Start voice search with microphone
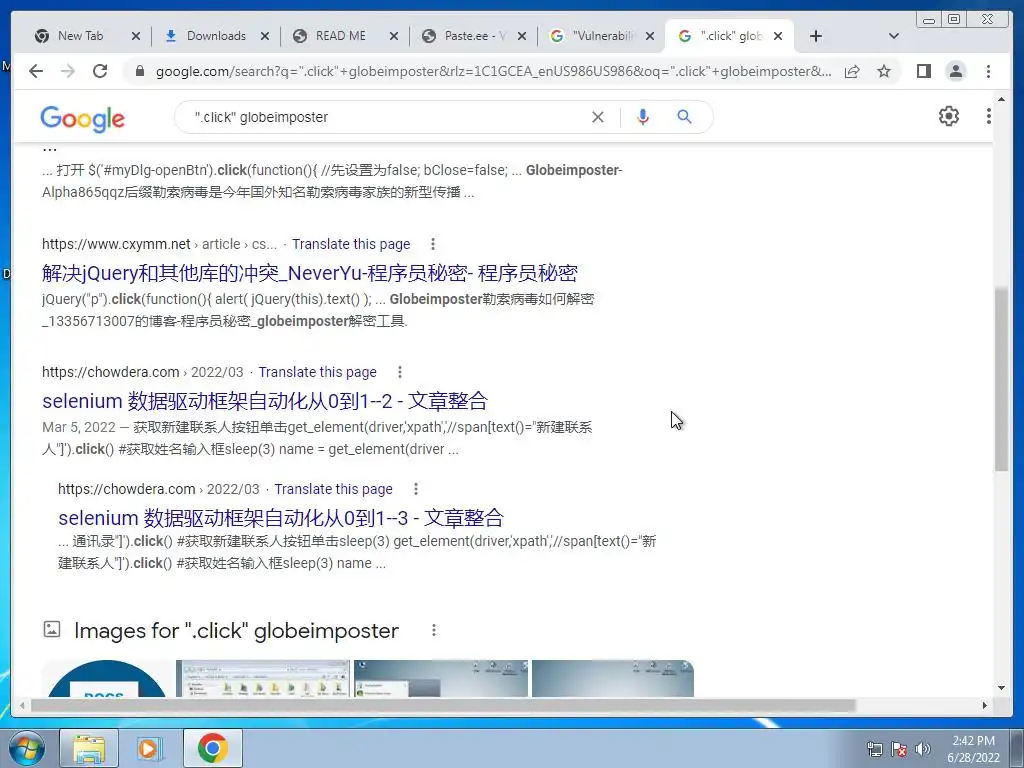The width and height of the screenshot is (1024, 768). (643, 117)
